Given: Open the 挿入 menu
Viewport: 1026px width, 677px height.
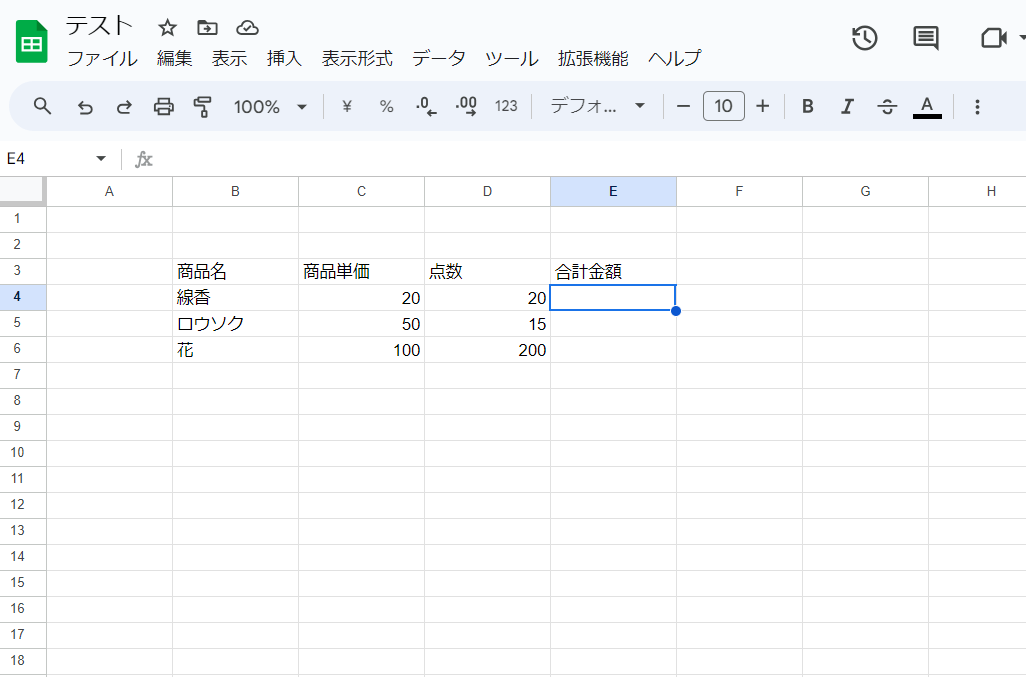Looking at the screenshot, I should point(284,58).
